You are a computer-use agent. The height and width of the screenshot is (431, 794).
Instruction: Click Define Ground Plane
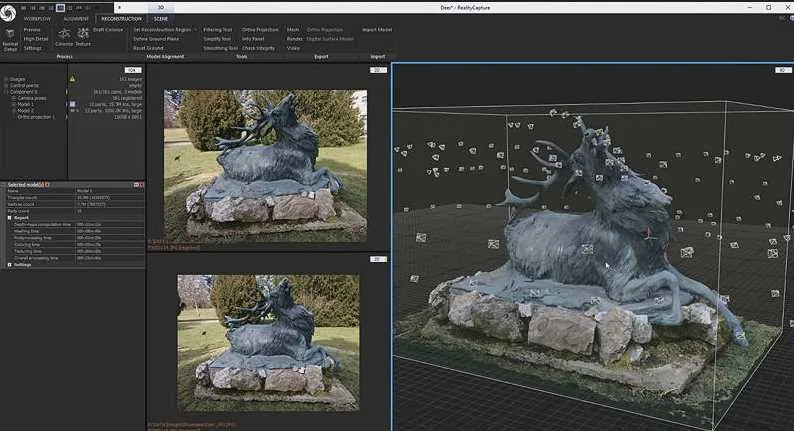coord(156,39)
